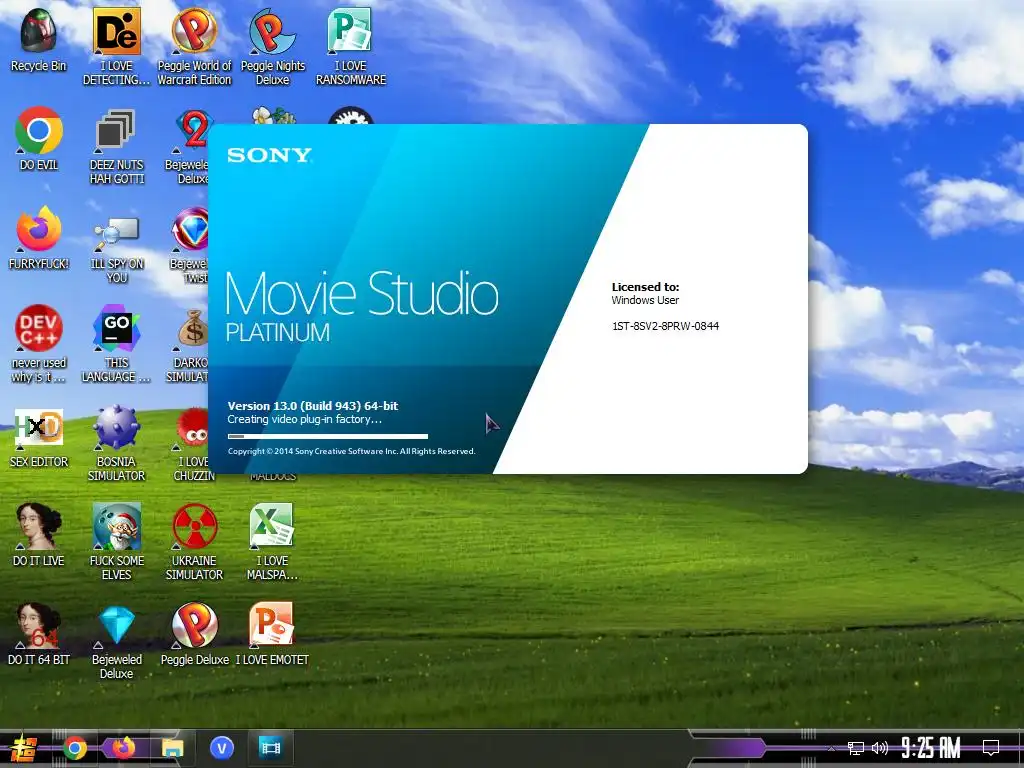Select the Firefox shortcut on the desktop
1024x768 pixels.
[x=39, y=238]
